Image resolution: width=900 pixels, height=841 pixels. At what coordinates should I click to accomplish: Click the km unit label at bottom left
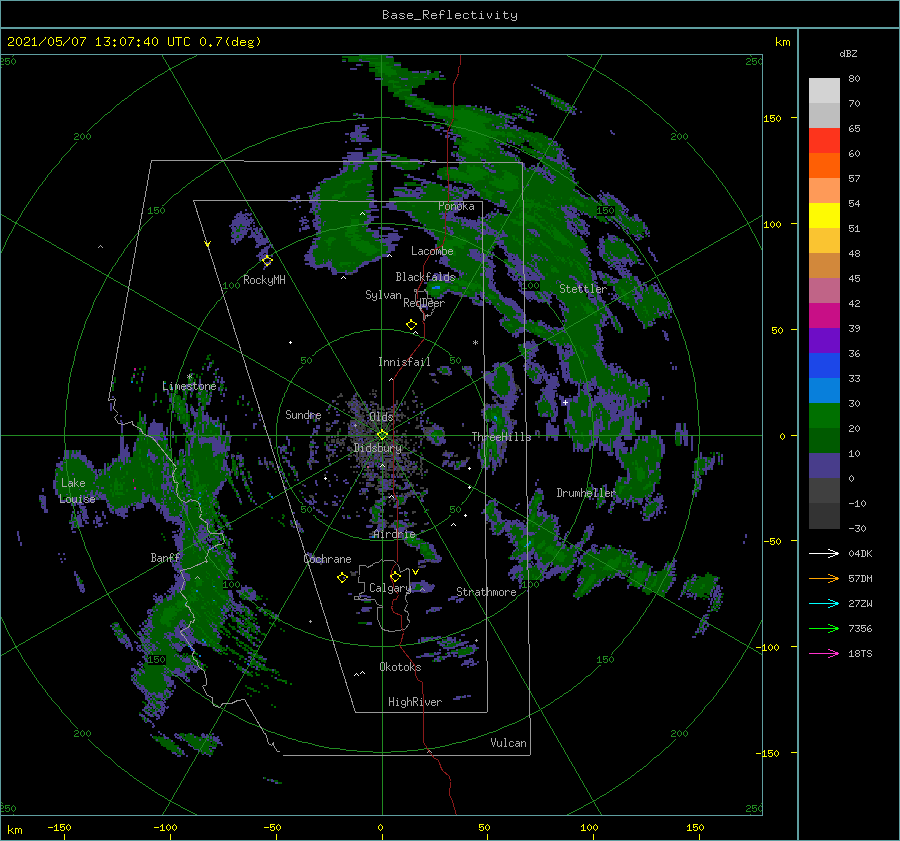tap(15, 830)
